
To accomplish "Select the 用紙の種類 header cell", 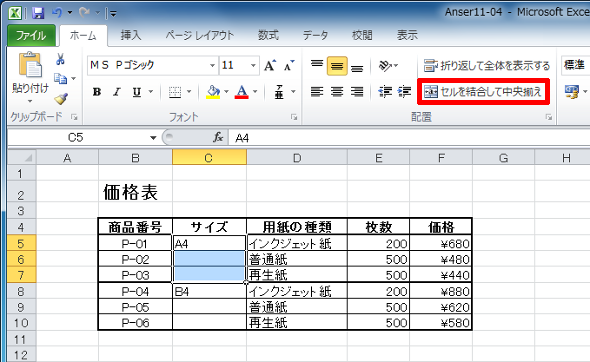I will click(x=297, y=227).
